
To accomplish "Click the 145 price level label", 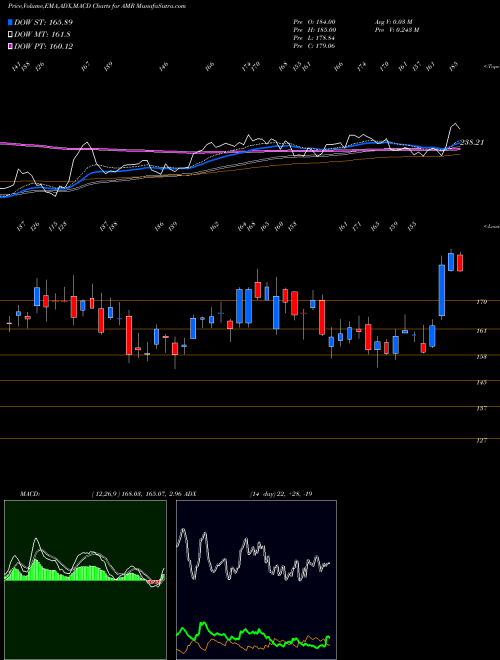I will [x=482, y=382].
